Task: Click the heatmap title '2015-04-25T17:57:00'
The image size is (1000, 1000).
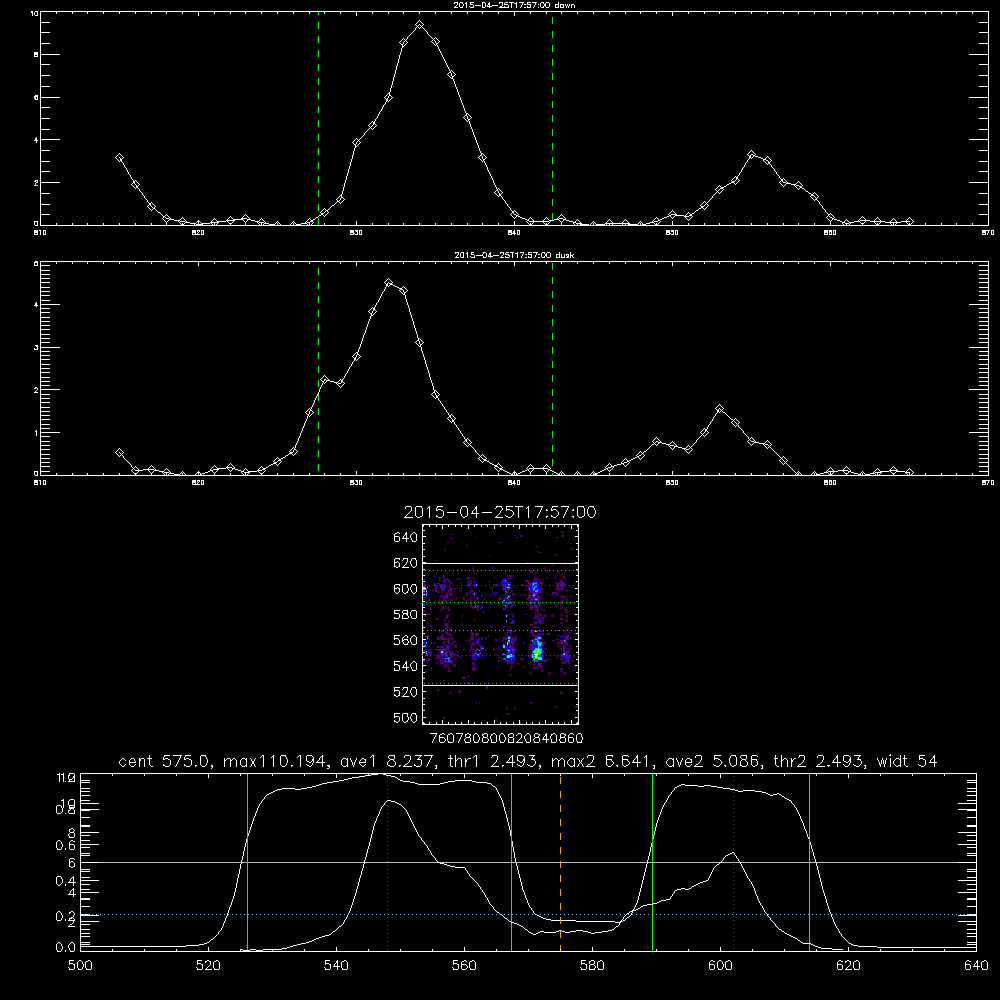Action: click(x=500, y=512)
